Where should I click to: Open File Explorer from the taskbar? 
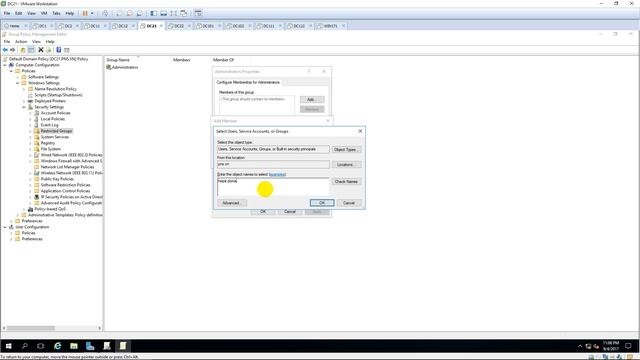click(x=74, y=346)
